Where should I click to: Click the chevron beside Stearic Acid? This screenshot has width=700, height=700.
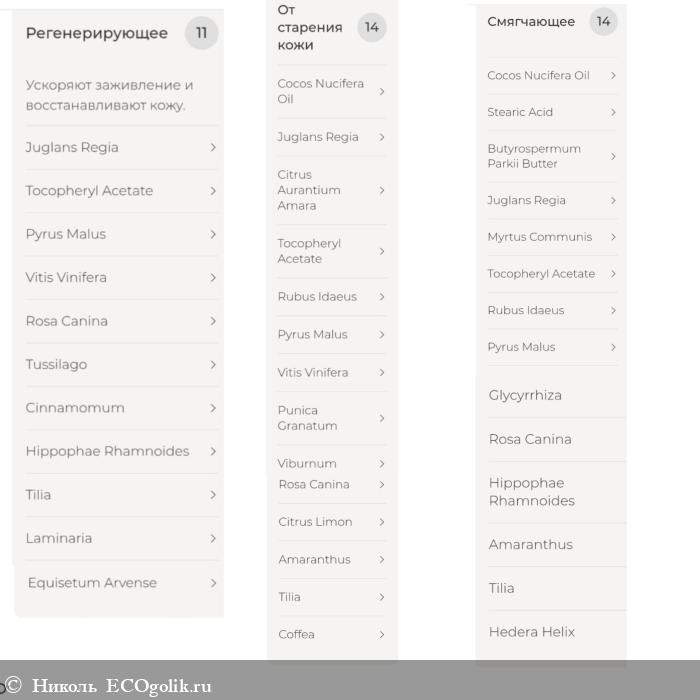[x=613, y=112]
